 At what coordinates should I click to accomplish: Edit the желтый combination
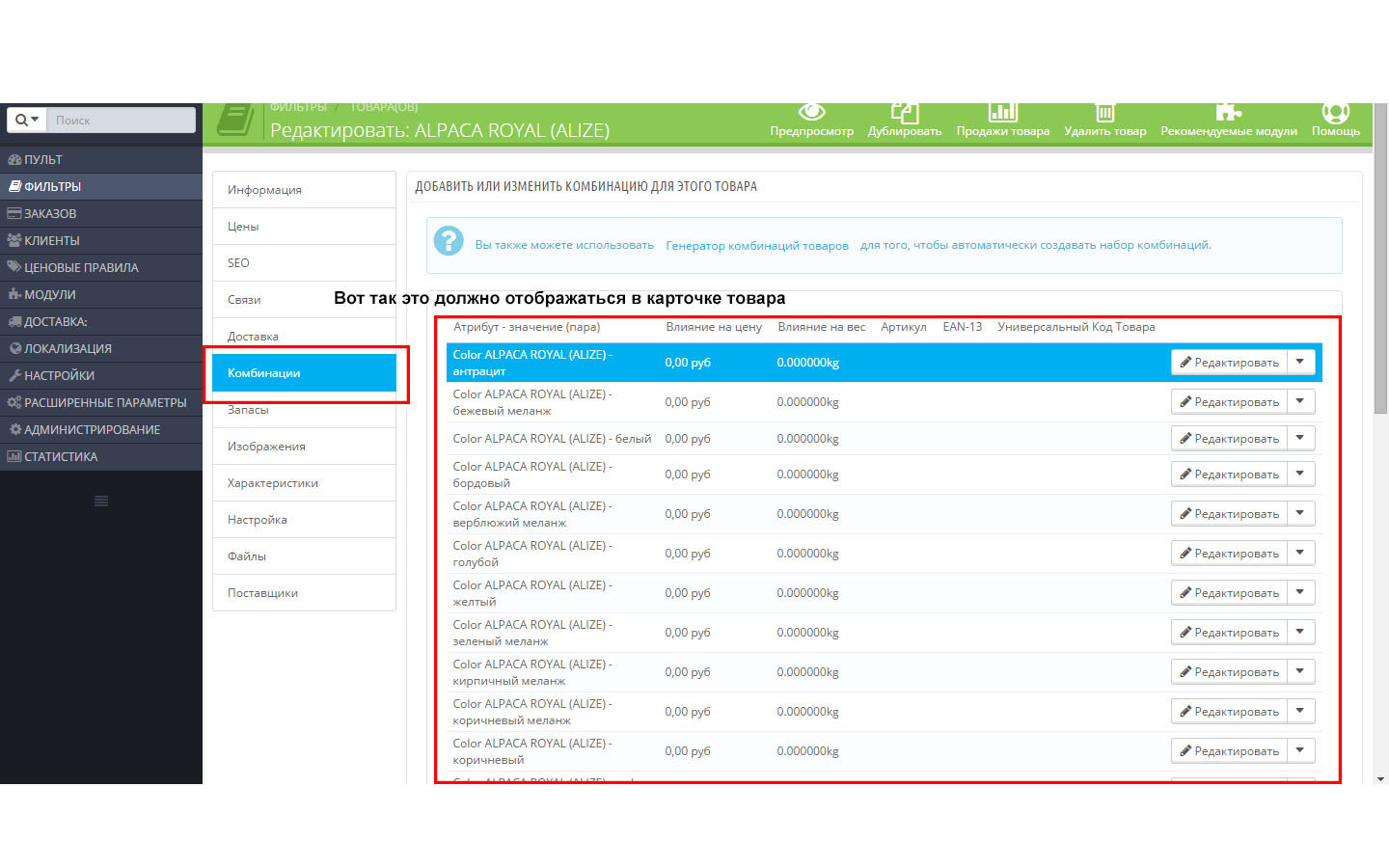tap(1229, 593)
